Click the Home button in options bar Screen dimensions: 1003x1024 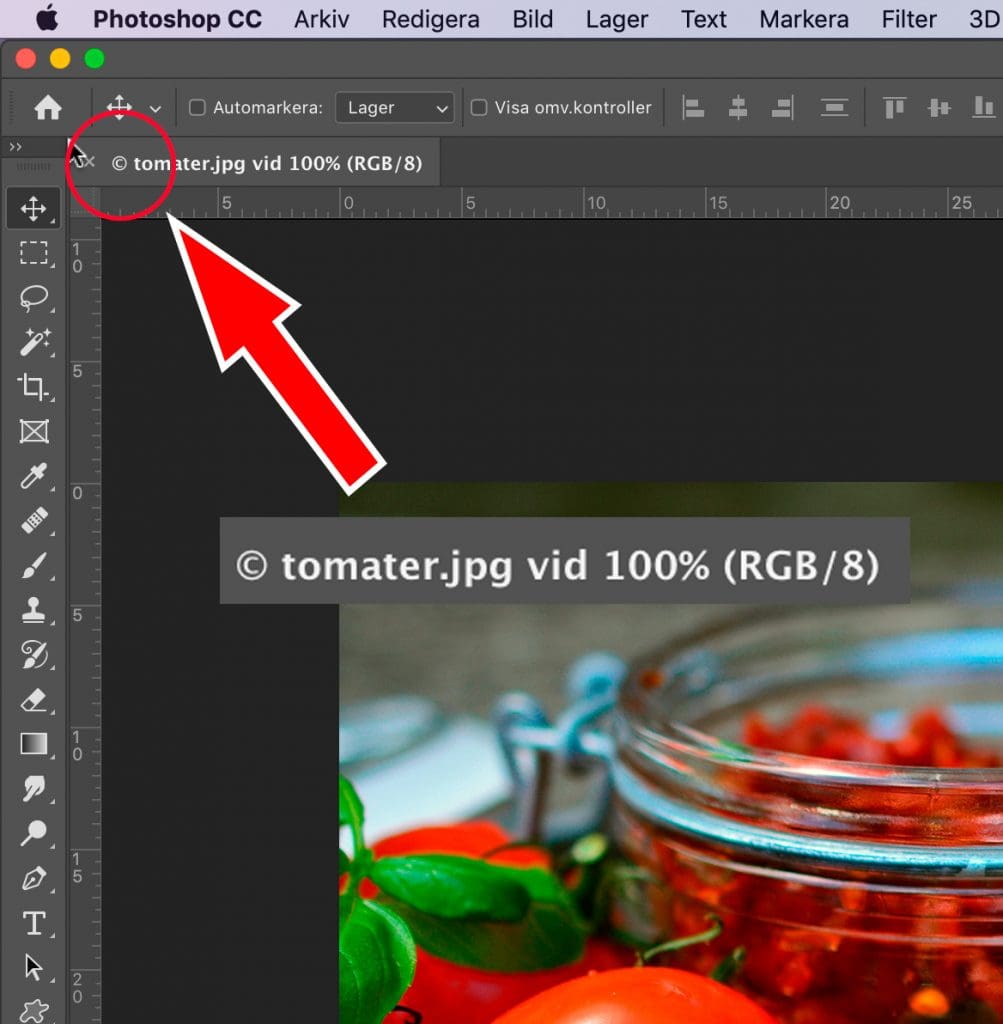[x=48, y=107]
